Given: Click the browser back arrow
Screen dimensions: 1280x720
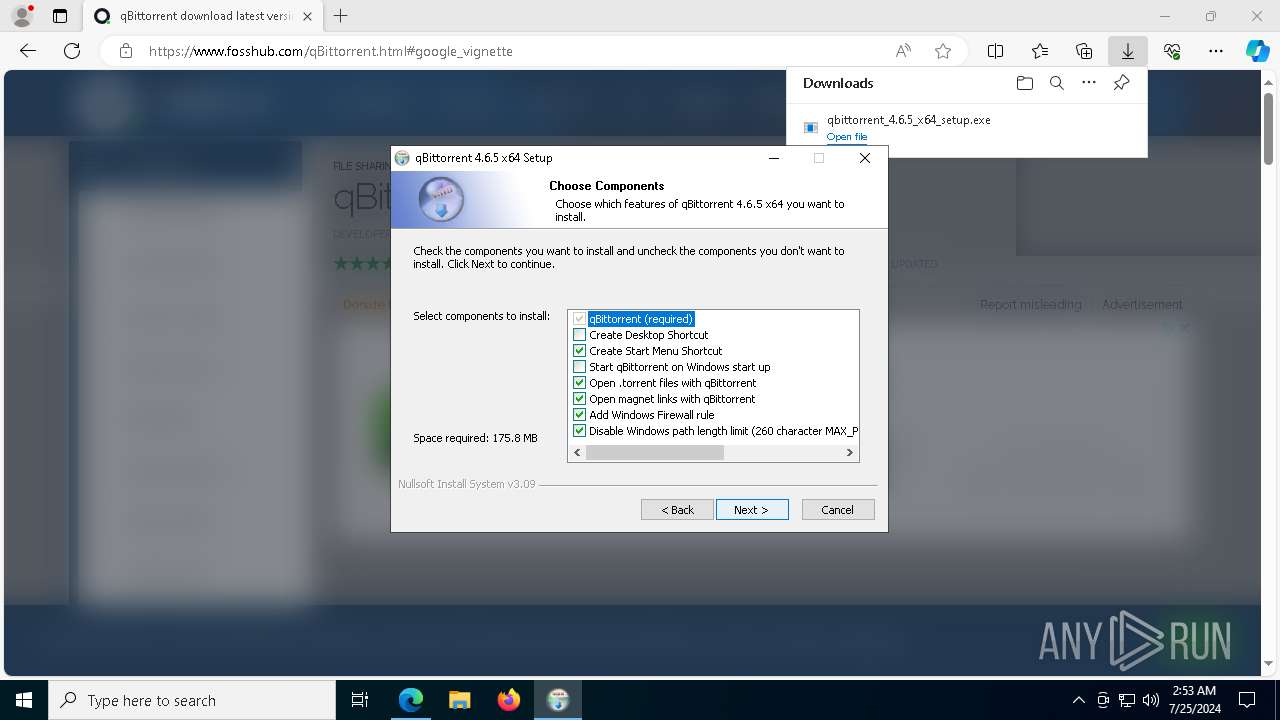Looking at the screenshot, I should click(x=28, y=51).
